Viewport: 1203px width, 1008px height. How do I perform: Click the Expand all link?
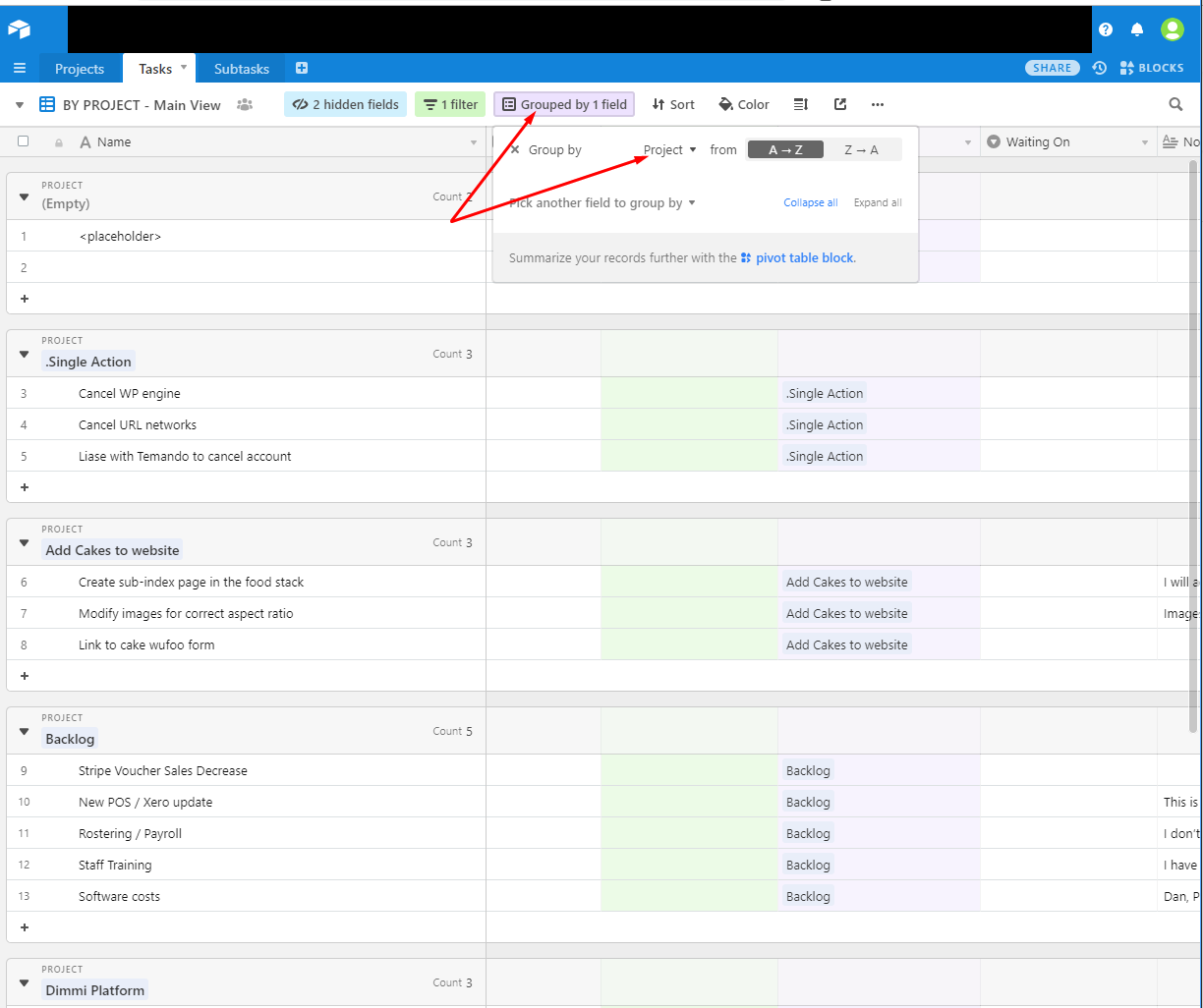(x=878, y=202)
